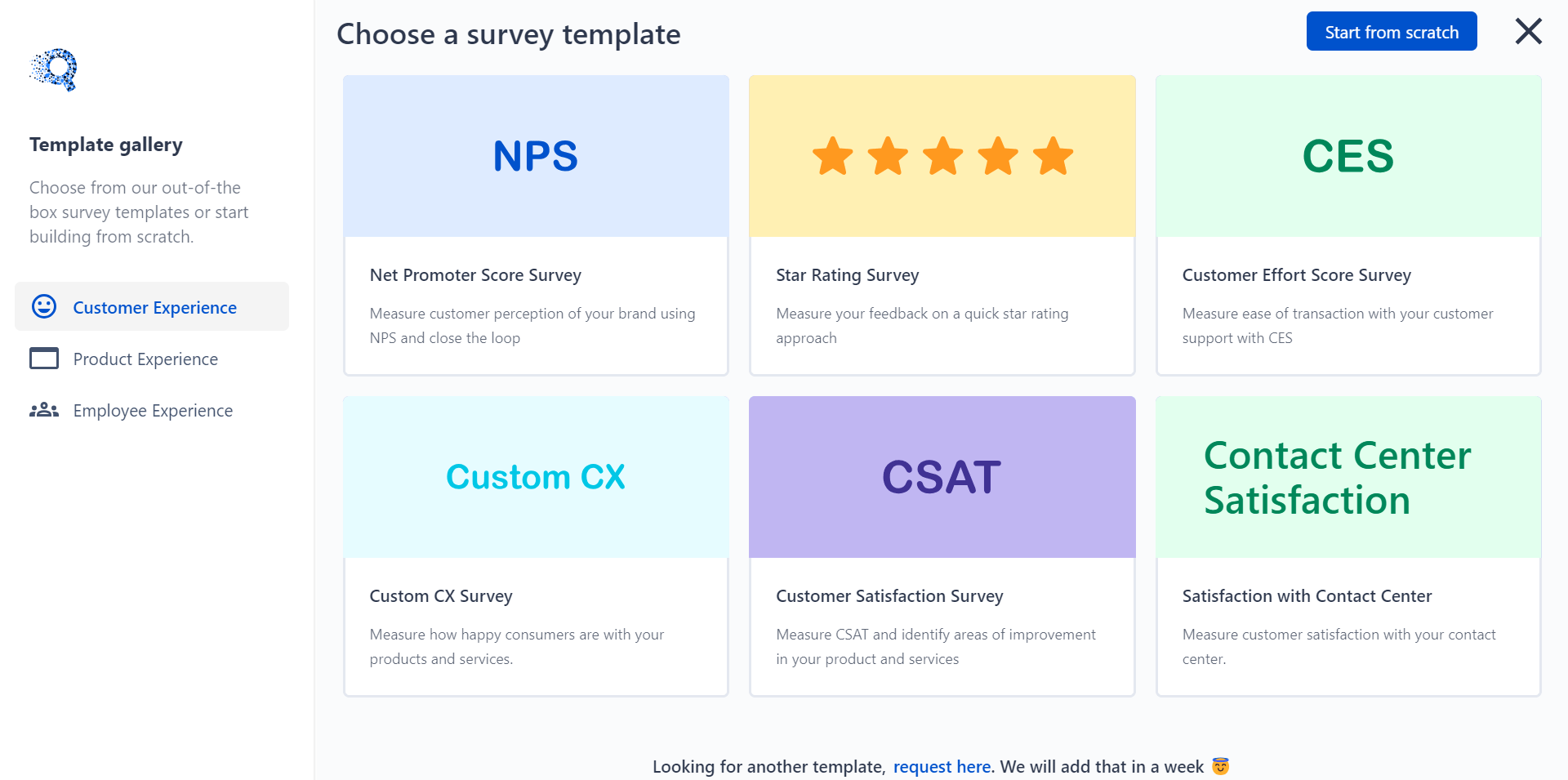Select the CSAT purple banner
This screenshot has height=780, width=1568.
coord(942,477)
